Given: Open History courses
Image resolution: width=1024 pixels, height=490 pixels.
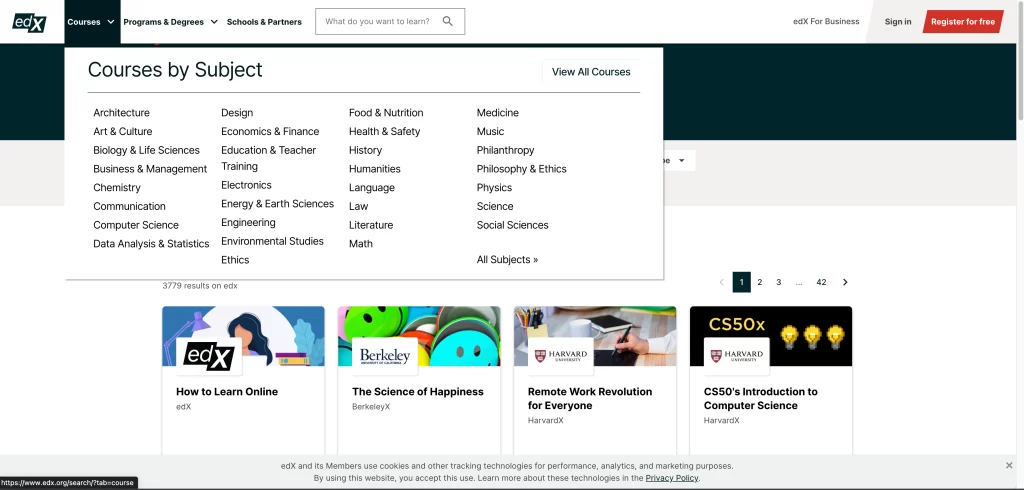Looking at the screenshot, I should [366, 150].
